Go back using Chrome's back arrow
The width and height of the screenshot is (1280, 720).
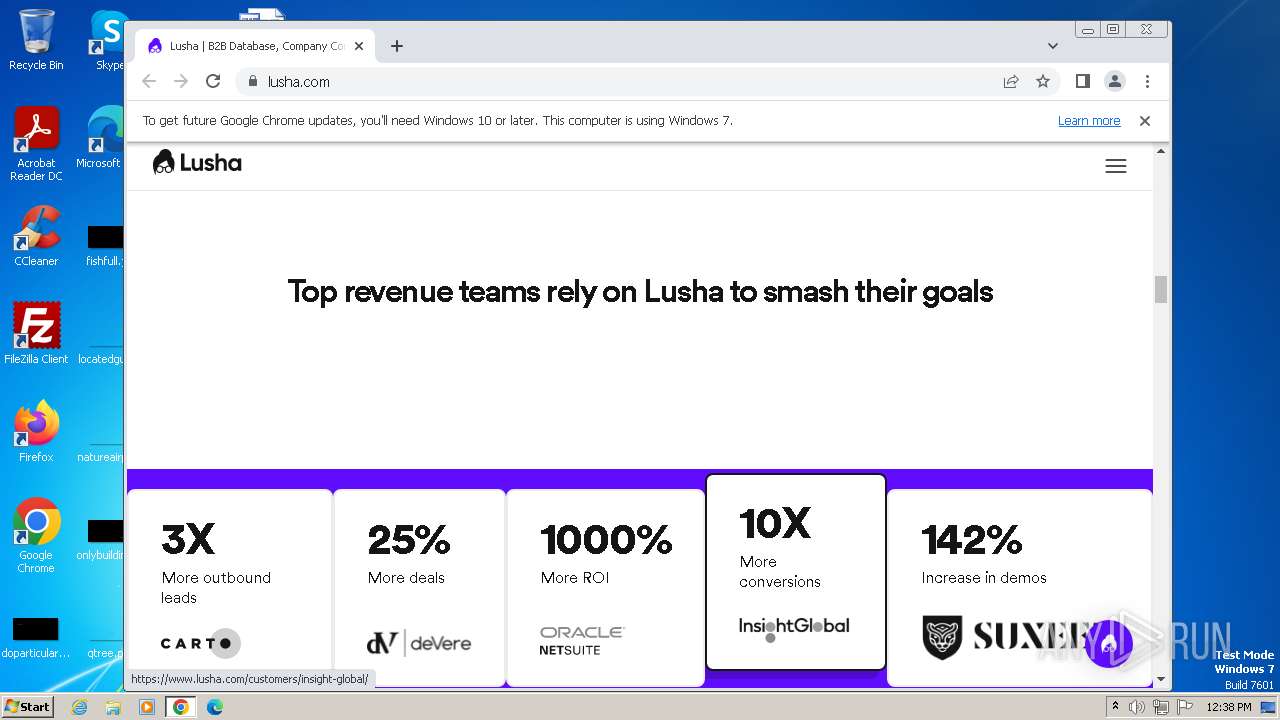pyautogui.click(x=149, y=81)
